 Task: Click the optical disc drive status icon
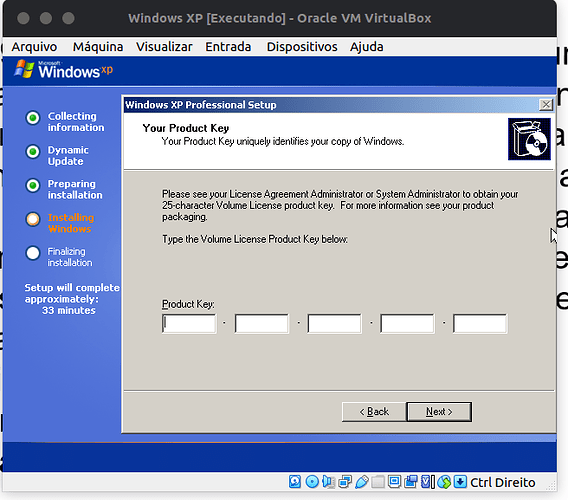click(x=312, y=482)
